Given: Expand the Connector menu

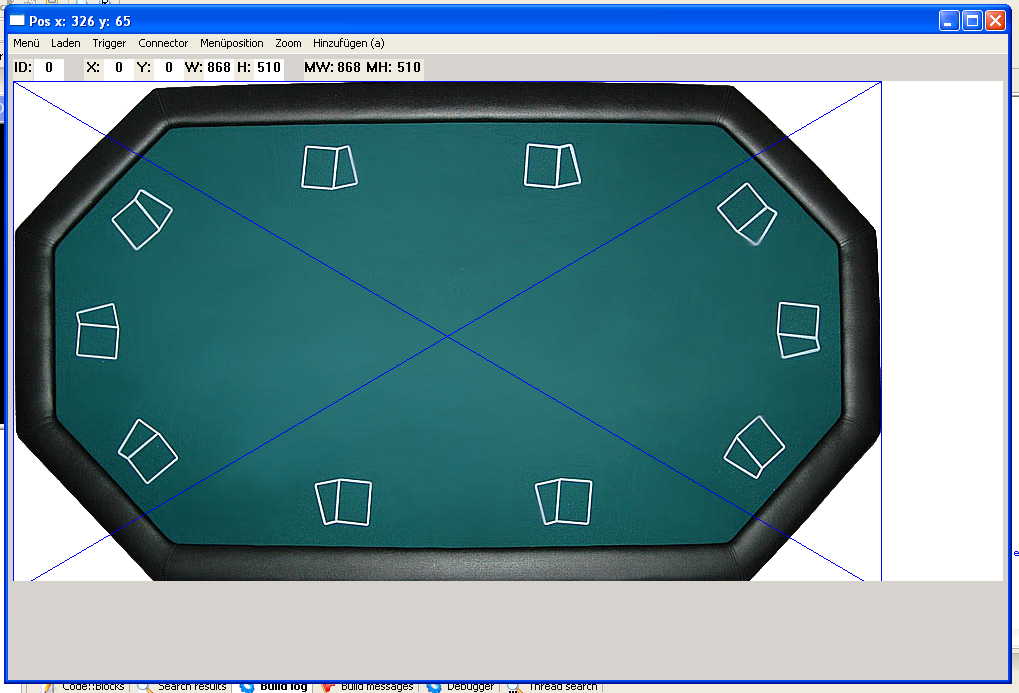Looking at the screenshot, I should pyautogui.click(x=163, y=43).
